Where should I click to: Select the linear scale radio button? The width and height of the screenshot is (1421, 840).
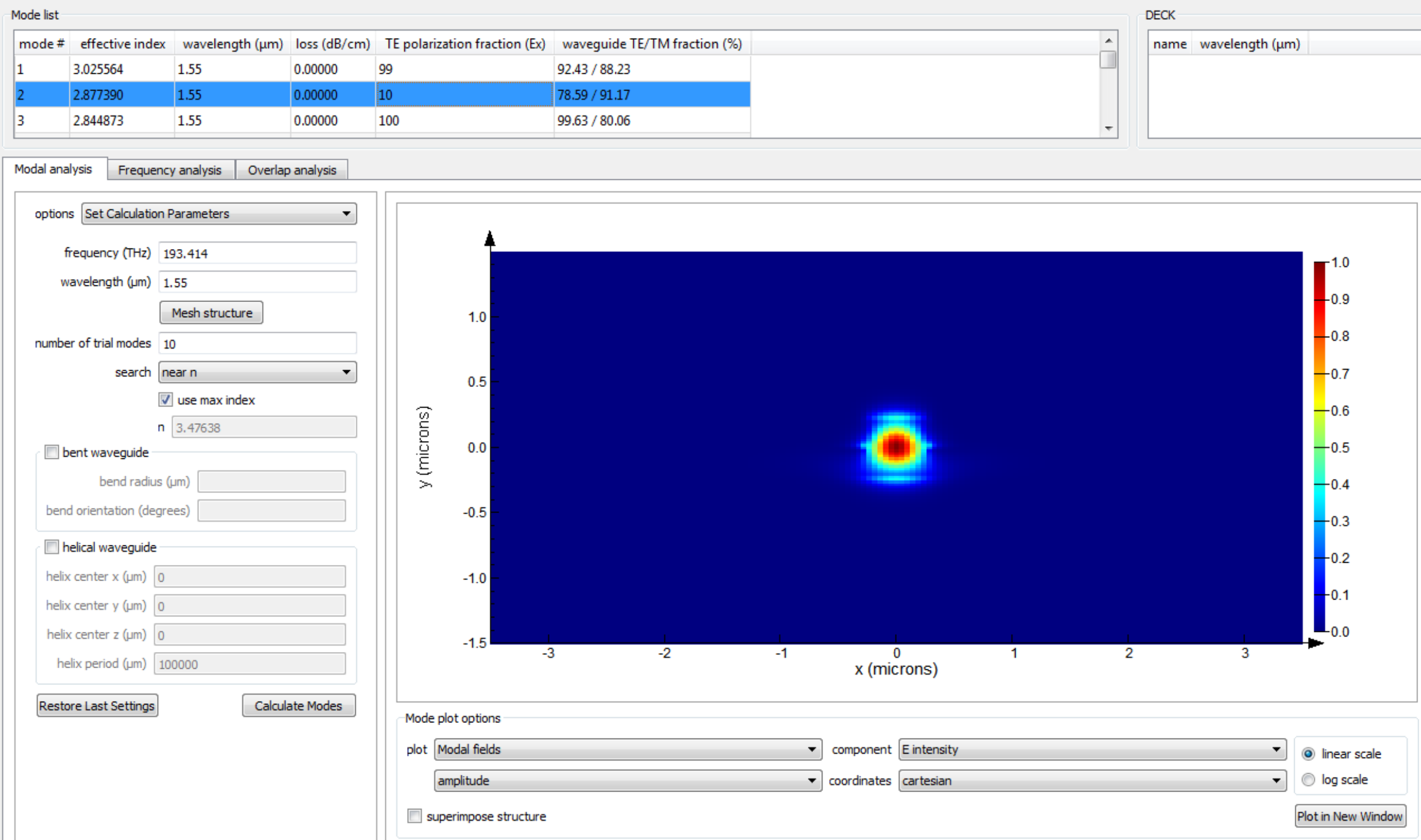pos(1308,754)
